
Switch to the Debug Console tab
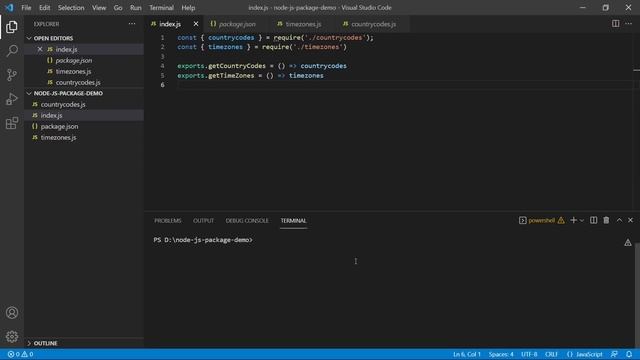(x=247, y=220)
